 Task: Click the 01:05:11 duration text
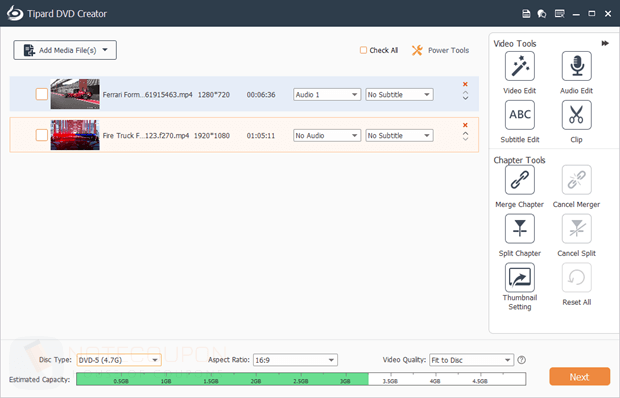coord(261,136)
